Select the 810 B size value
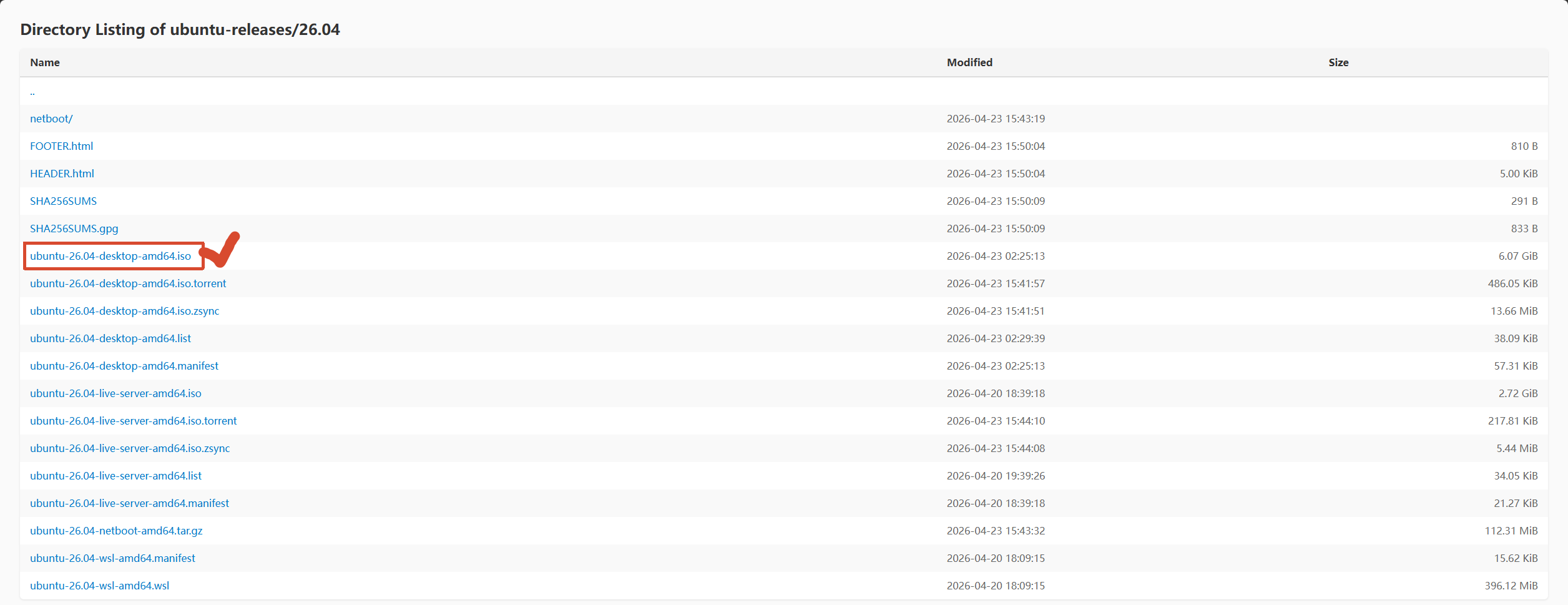1568x605 pixels. click(1524, 146)
